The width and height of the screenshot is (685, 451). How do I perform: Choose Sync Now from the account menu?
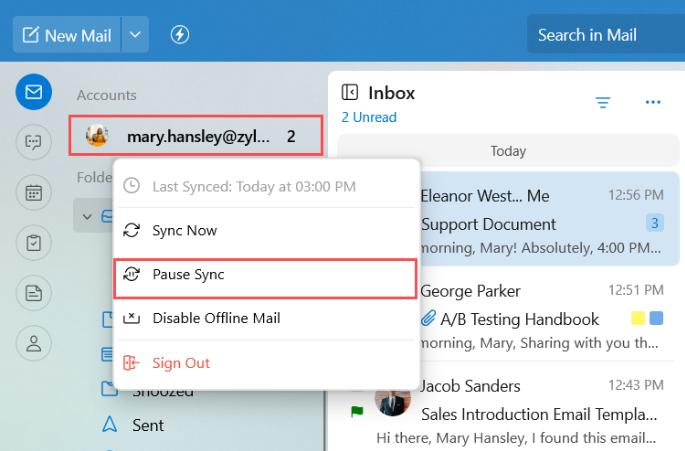coord(265,230)
